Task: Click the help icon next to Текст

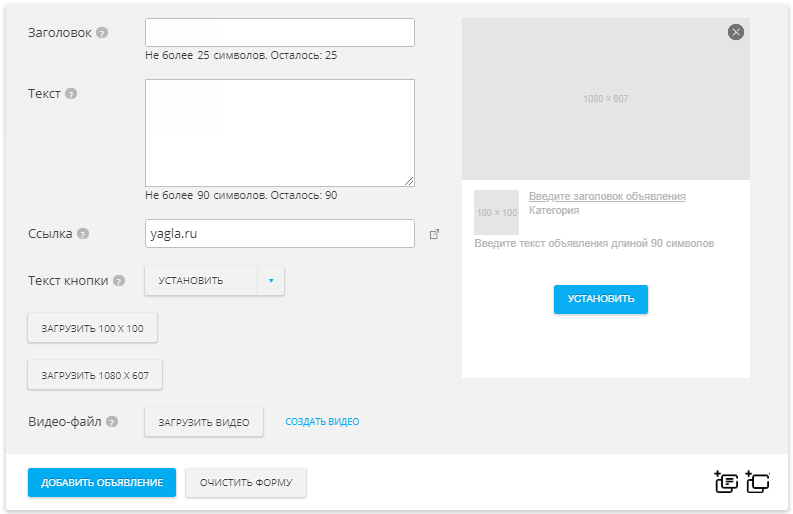Action: click(71, 94)
